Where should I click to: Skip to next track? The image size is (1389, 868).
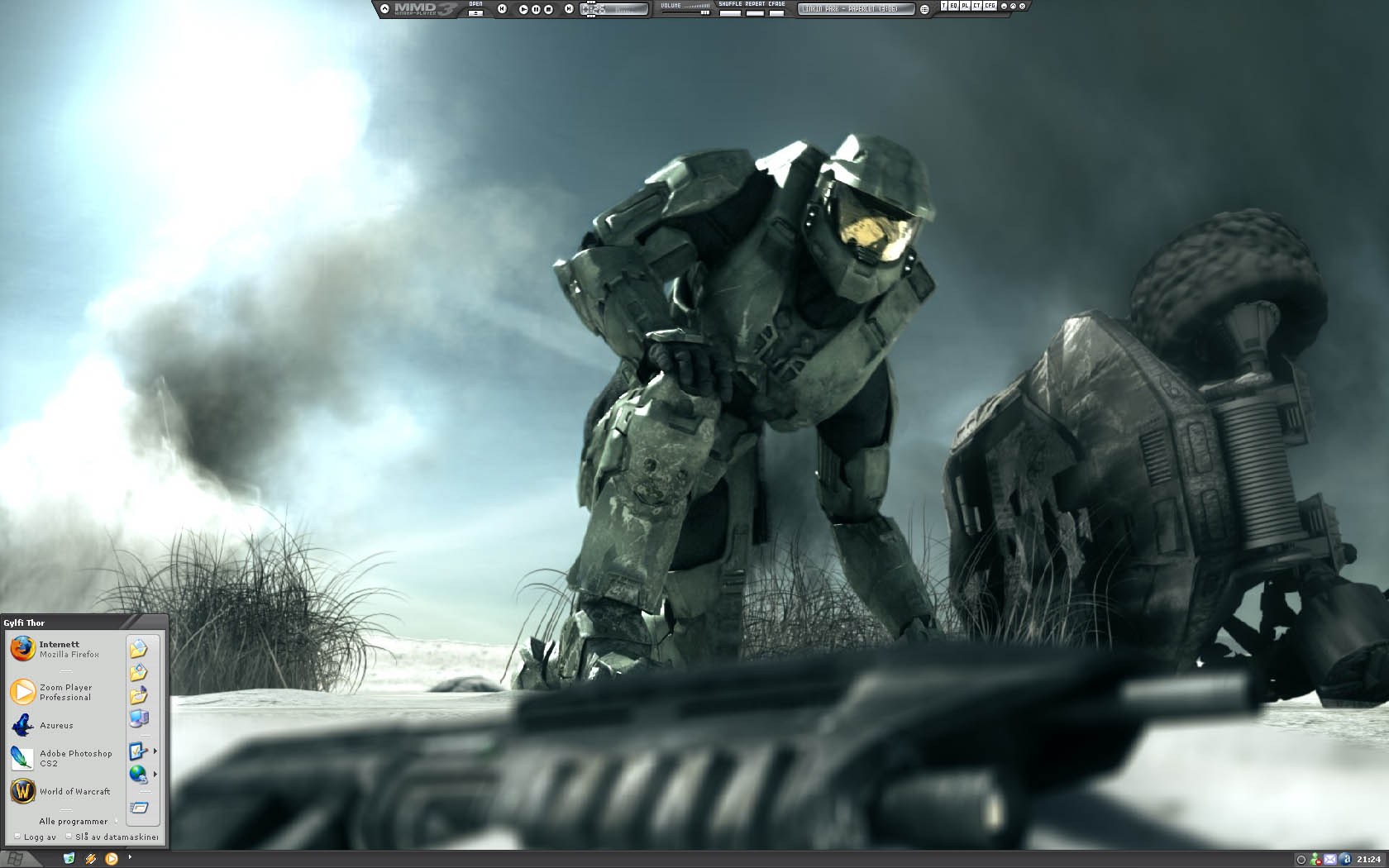[569, 8]
